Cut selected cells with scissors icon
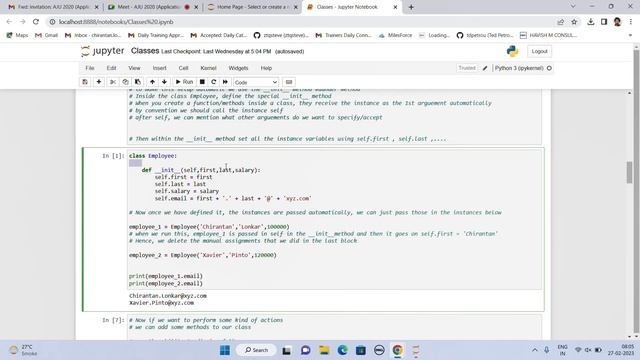This screenshot has width=640, height=360. [113, 82]
